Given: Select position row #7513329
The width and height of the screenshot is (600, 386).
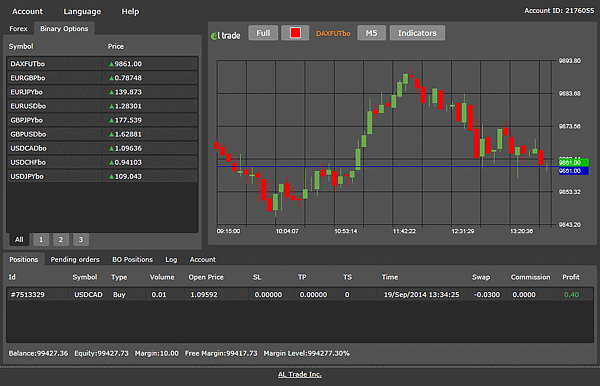Looking at the screenshot, I should [300, 295].
